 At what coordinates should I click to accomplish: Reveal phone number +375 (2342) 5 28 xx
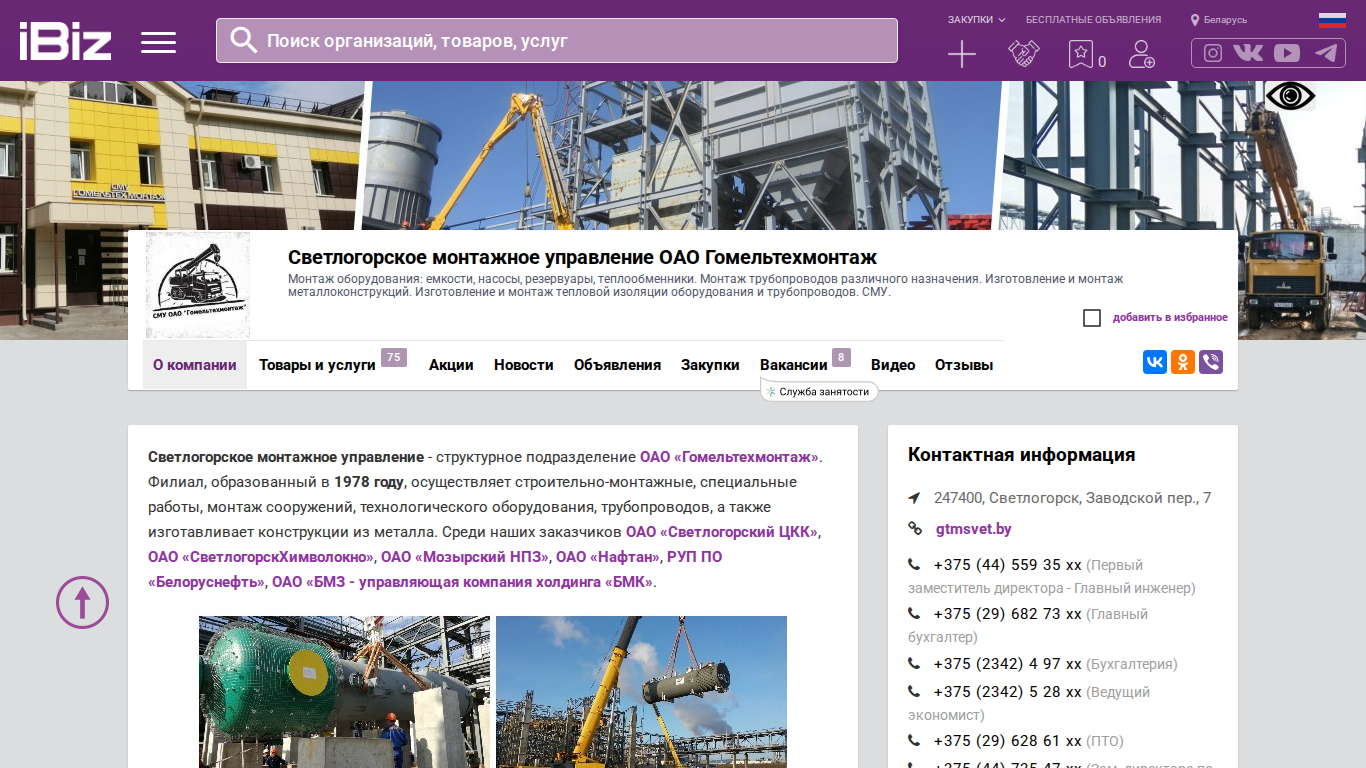pos(1008,692)
